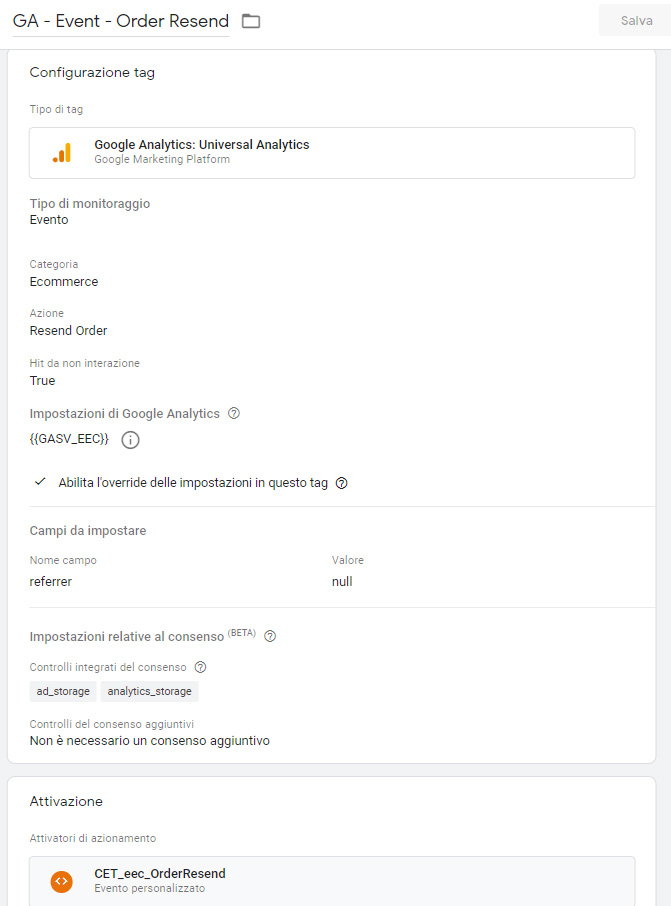The width and height of the screenshot is (671, 906).
Task: Click info icon next to {{GASV_EEC}}
Action: click(130, 440)
